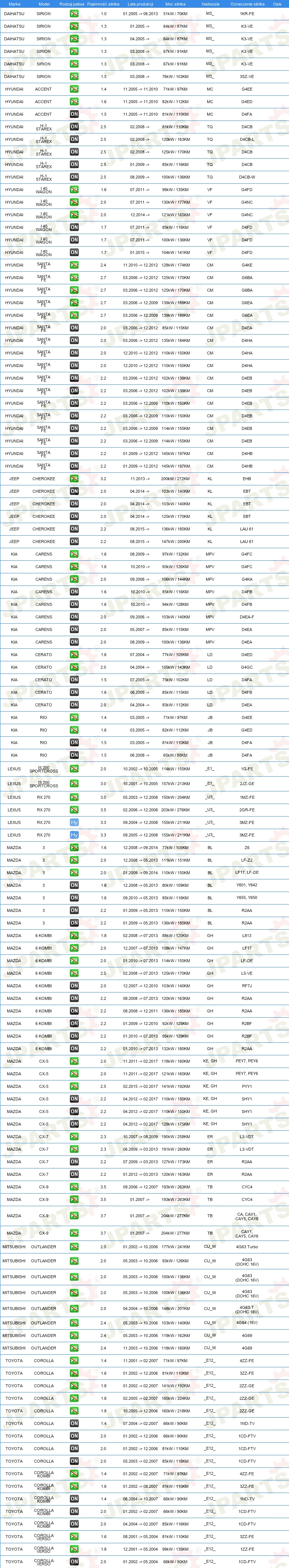This screenshot has height=1568, width=289.
Task: Click diesel ON icon in Hyundai Accent D4FA row
Action: (x=74, y=115)
